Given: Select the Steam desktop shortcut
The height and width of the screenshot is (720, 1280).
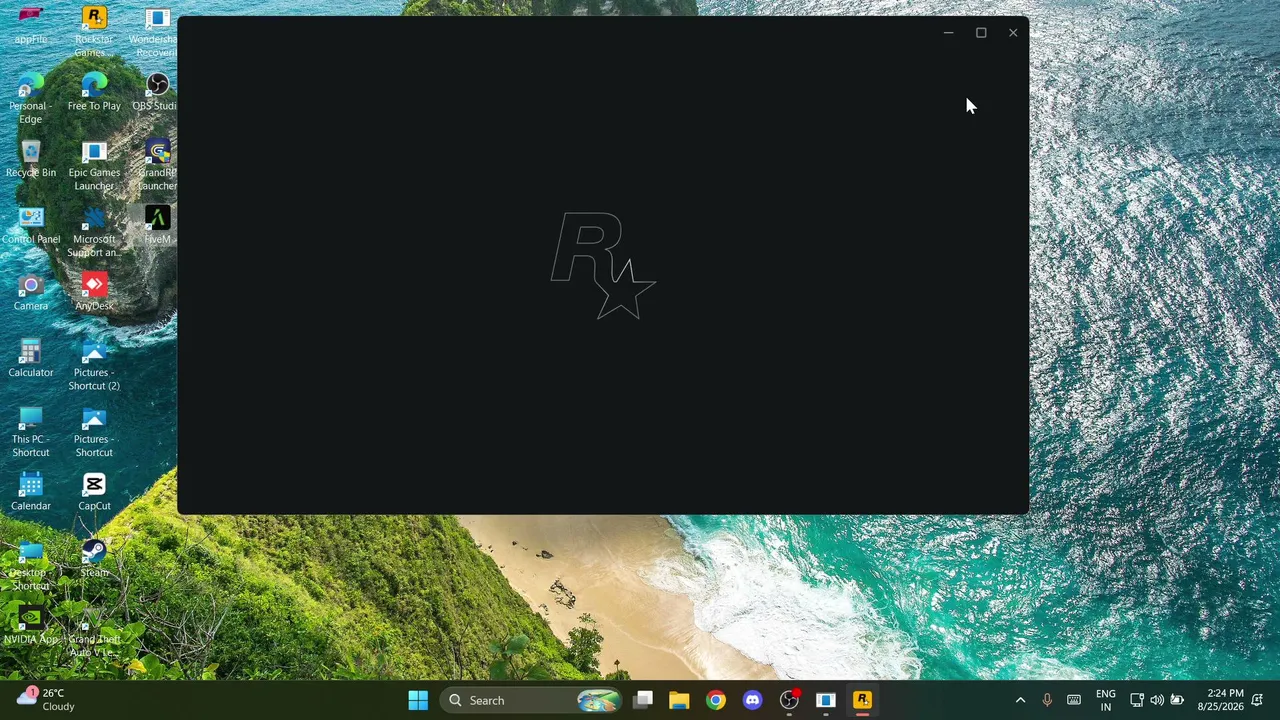Looking at the screenshot, I should [x=94, y=558].
